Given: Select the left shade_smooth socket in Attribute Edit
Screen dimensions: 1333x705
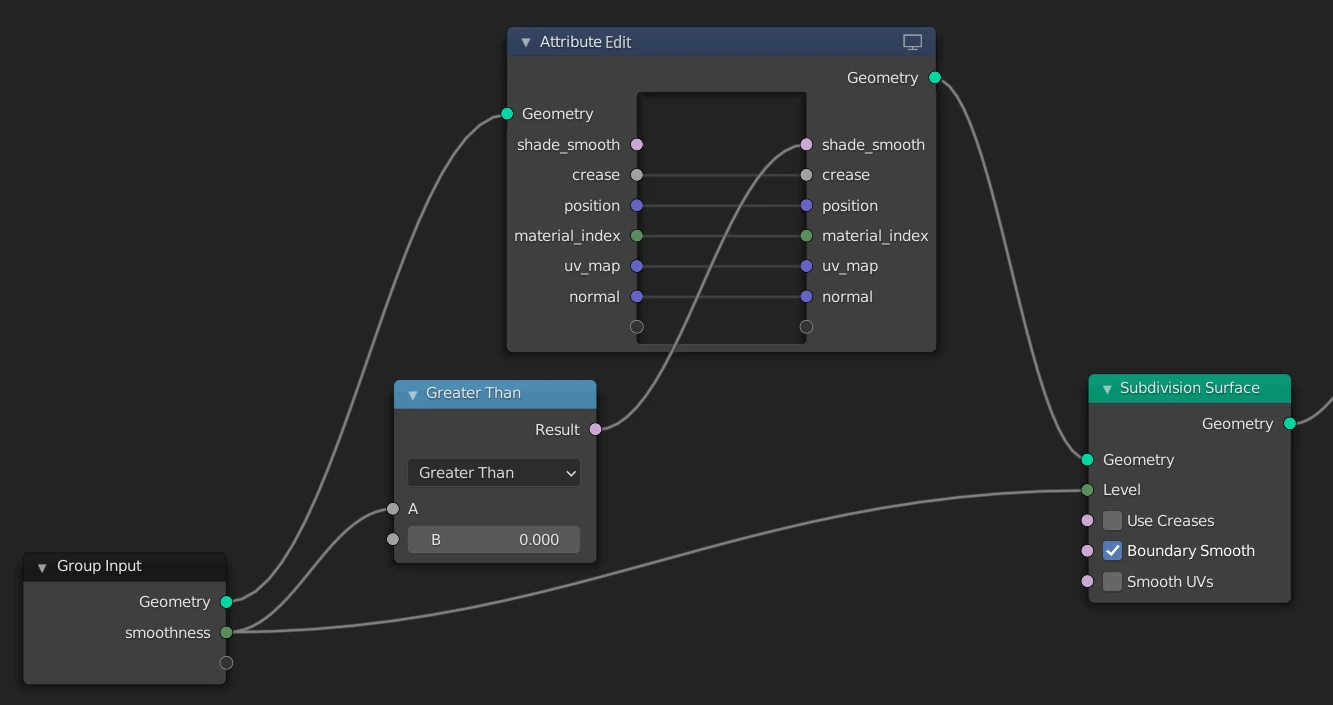Looking at the screenshot, I should point(637,145).
